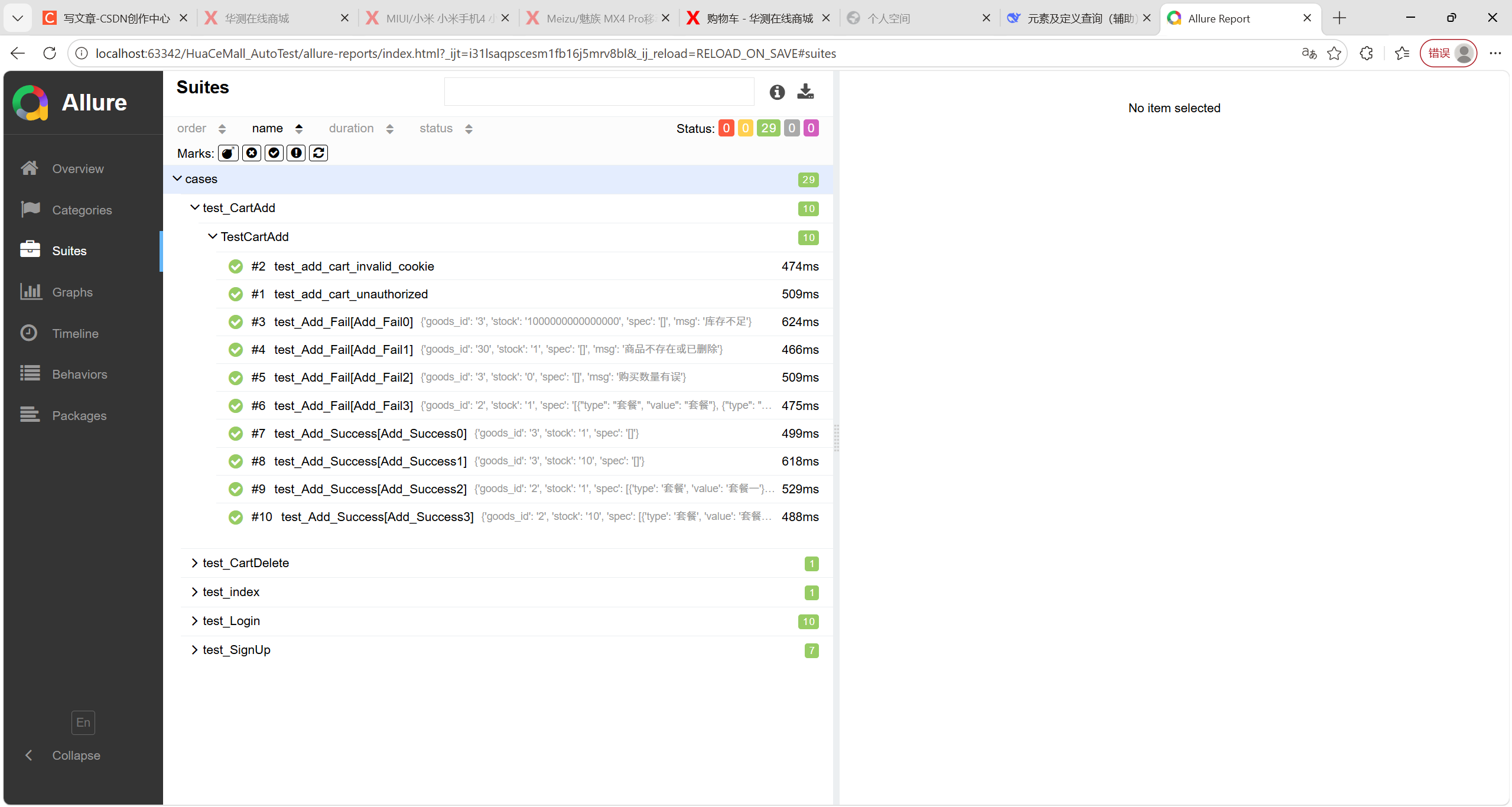Open the Packages section

click(x=79, y=416)
